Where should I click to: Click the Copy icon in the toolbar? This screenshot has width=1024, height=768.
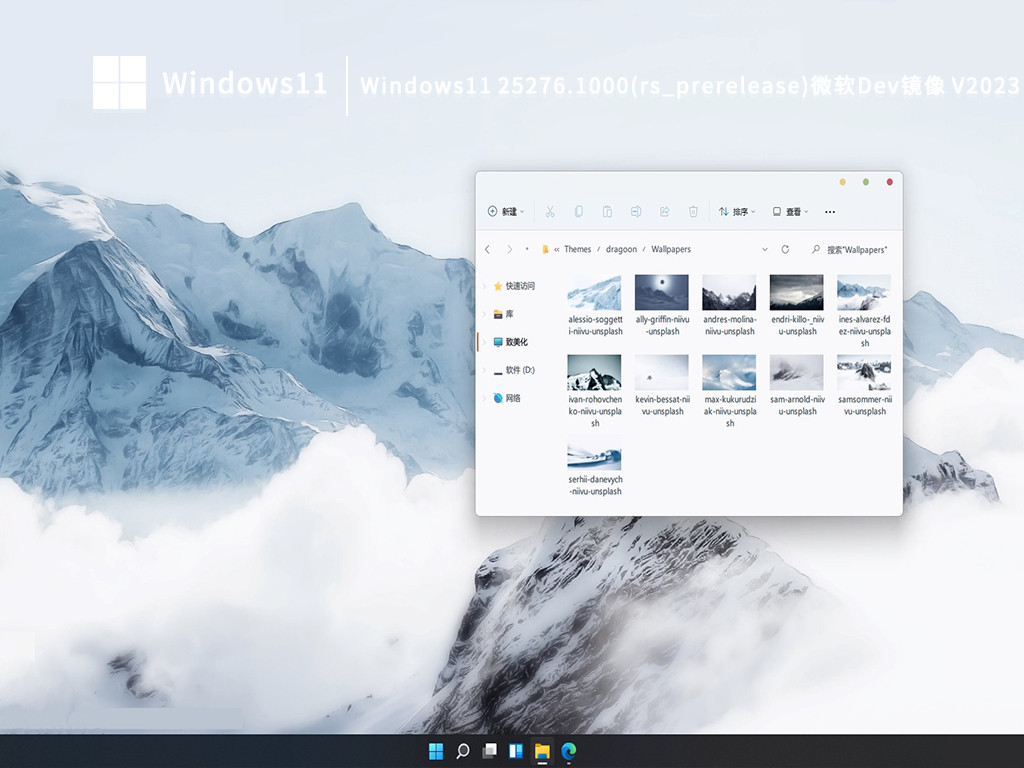click(578, 211)
